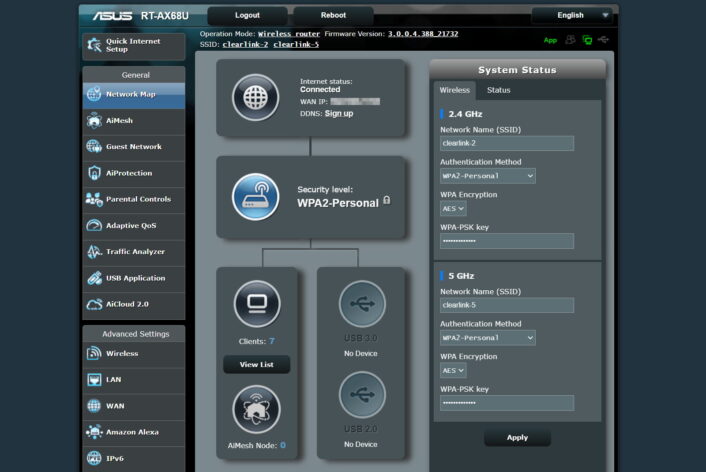Image resolution: width=706 pixels, height=472 pixels.
Task: Open 2.4 GHz WPA Encryption AES dropdown
Action: click(453, 209)
